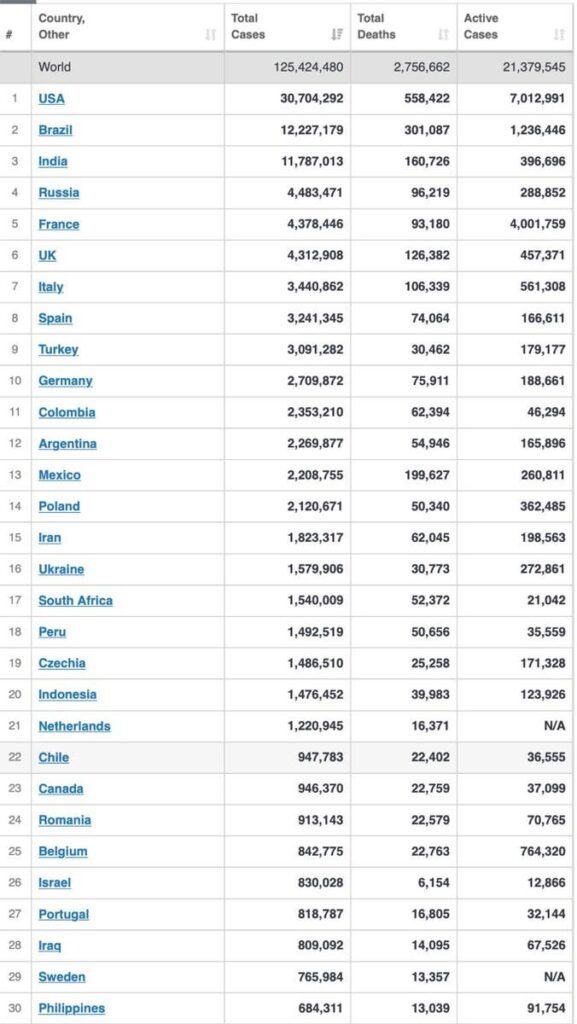Open the Brazil country link
577x1024 pixels.
point(55,130)
